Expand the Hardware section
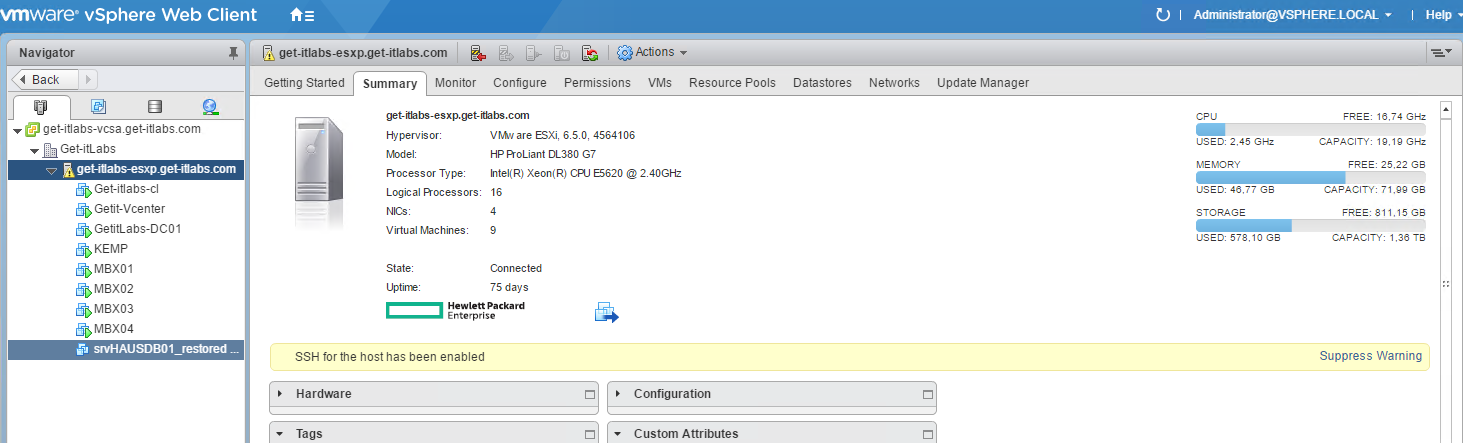This screenshot has width=1463, height=443. point(280,394)
